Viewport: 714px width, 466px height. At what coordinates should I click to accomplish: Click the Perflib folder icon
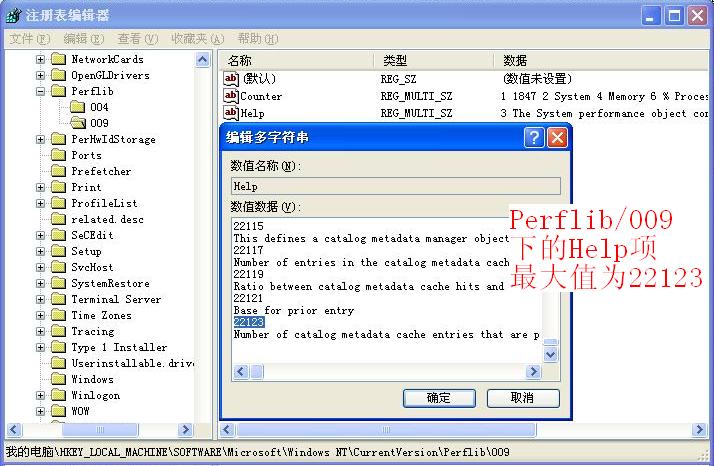pos(59,91)
